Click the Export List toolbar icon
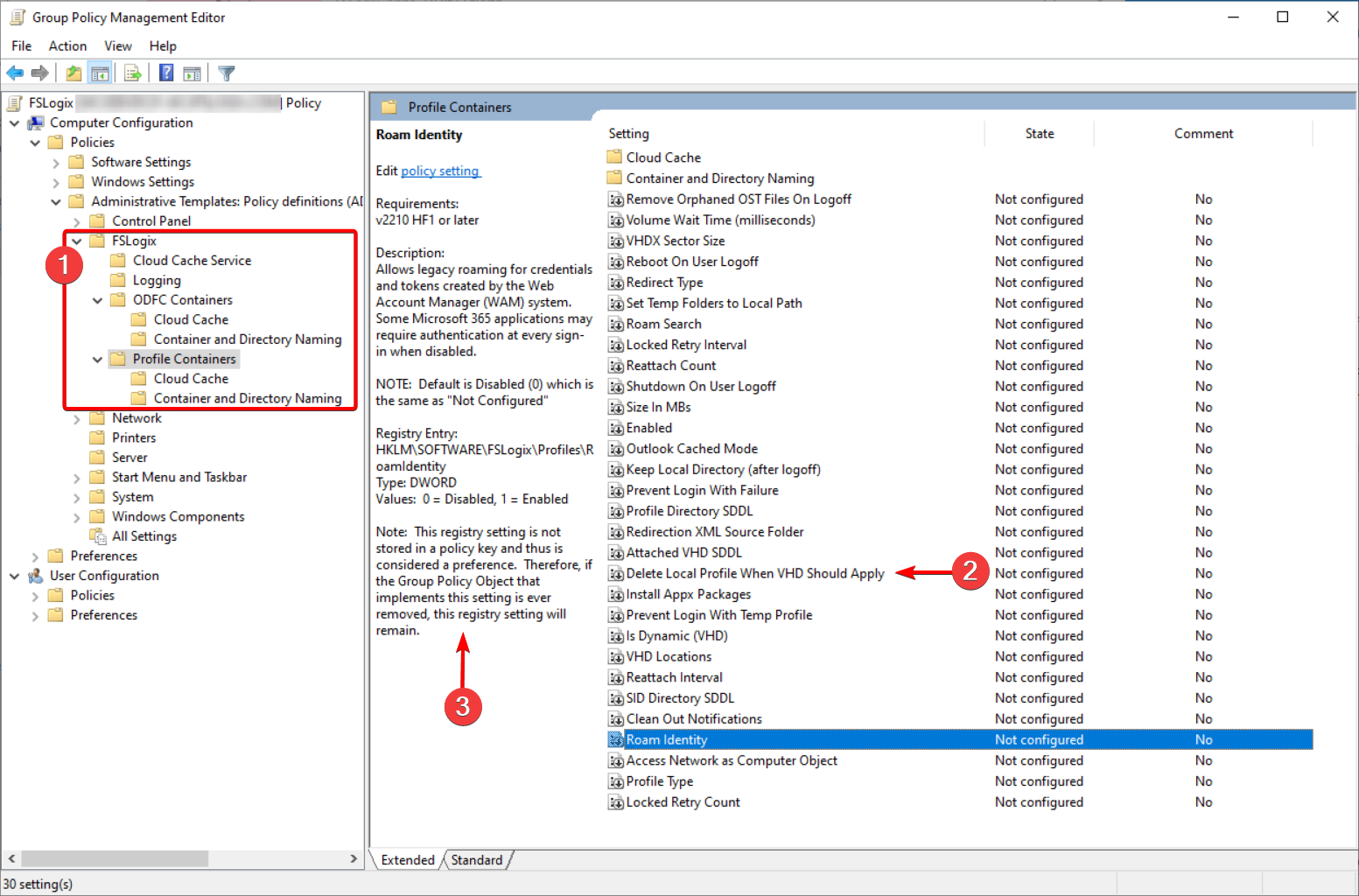Viewport: 1359px width, 896px height. point(133,73)
